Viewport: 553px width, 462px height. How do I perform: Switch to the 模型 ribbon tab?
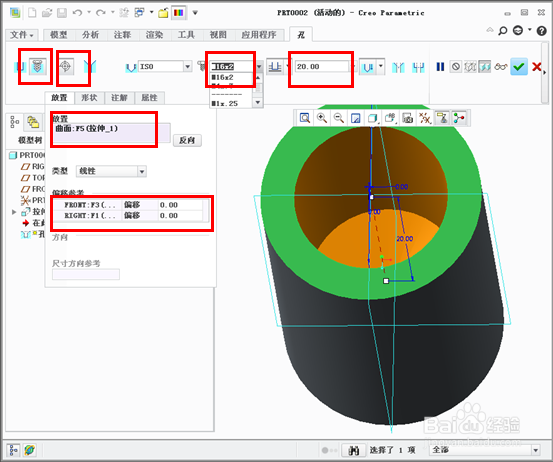click(x=59, y=35)
